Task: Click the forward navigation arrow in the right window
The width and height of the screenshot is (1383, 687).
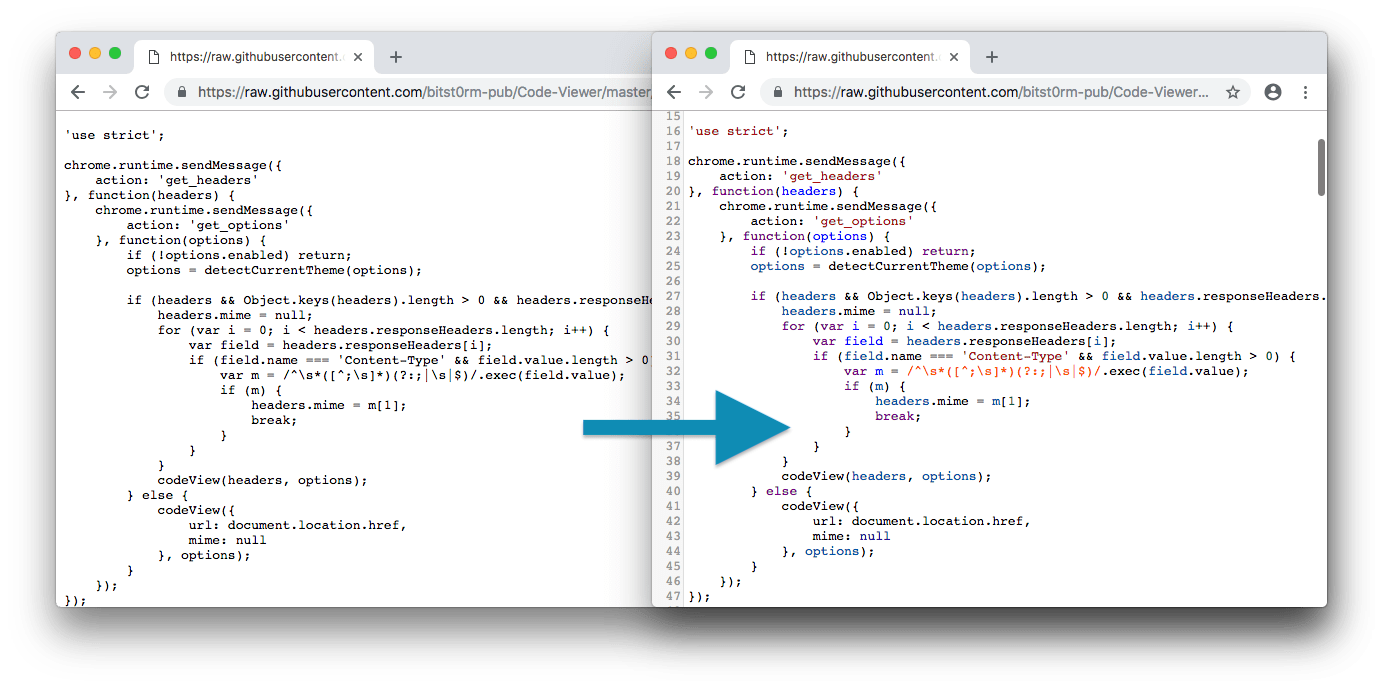Action: point(705,91)
